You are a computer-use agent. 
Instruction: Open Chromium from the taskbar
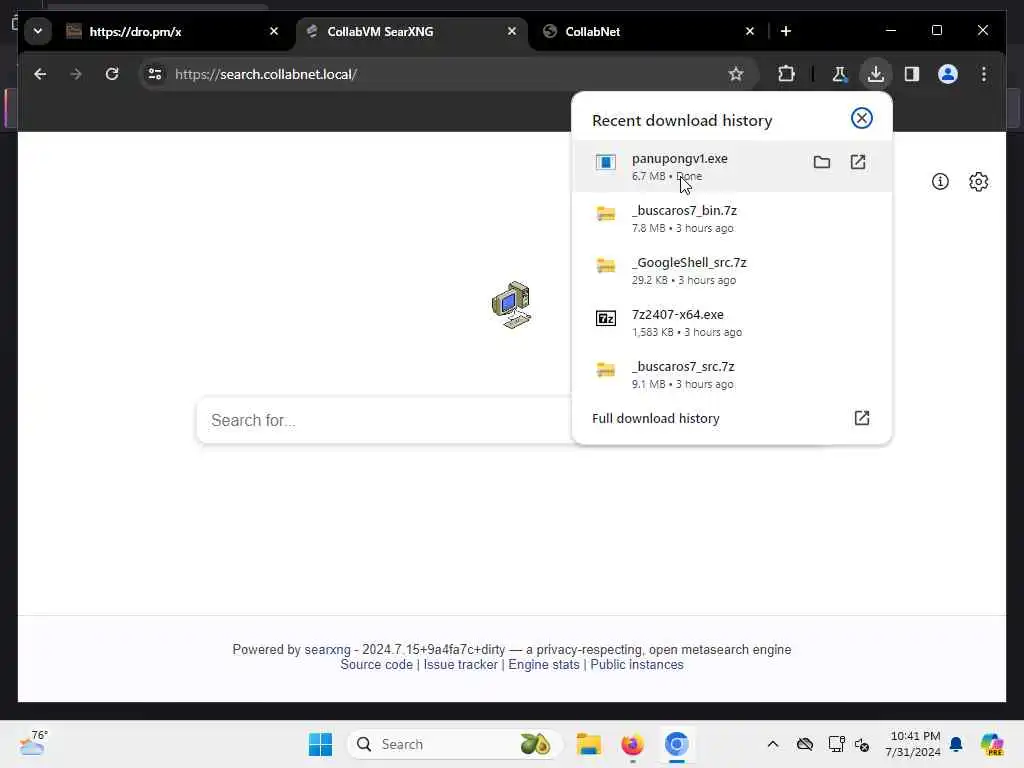[677, 744]
